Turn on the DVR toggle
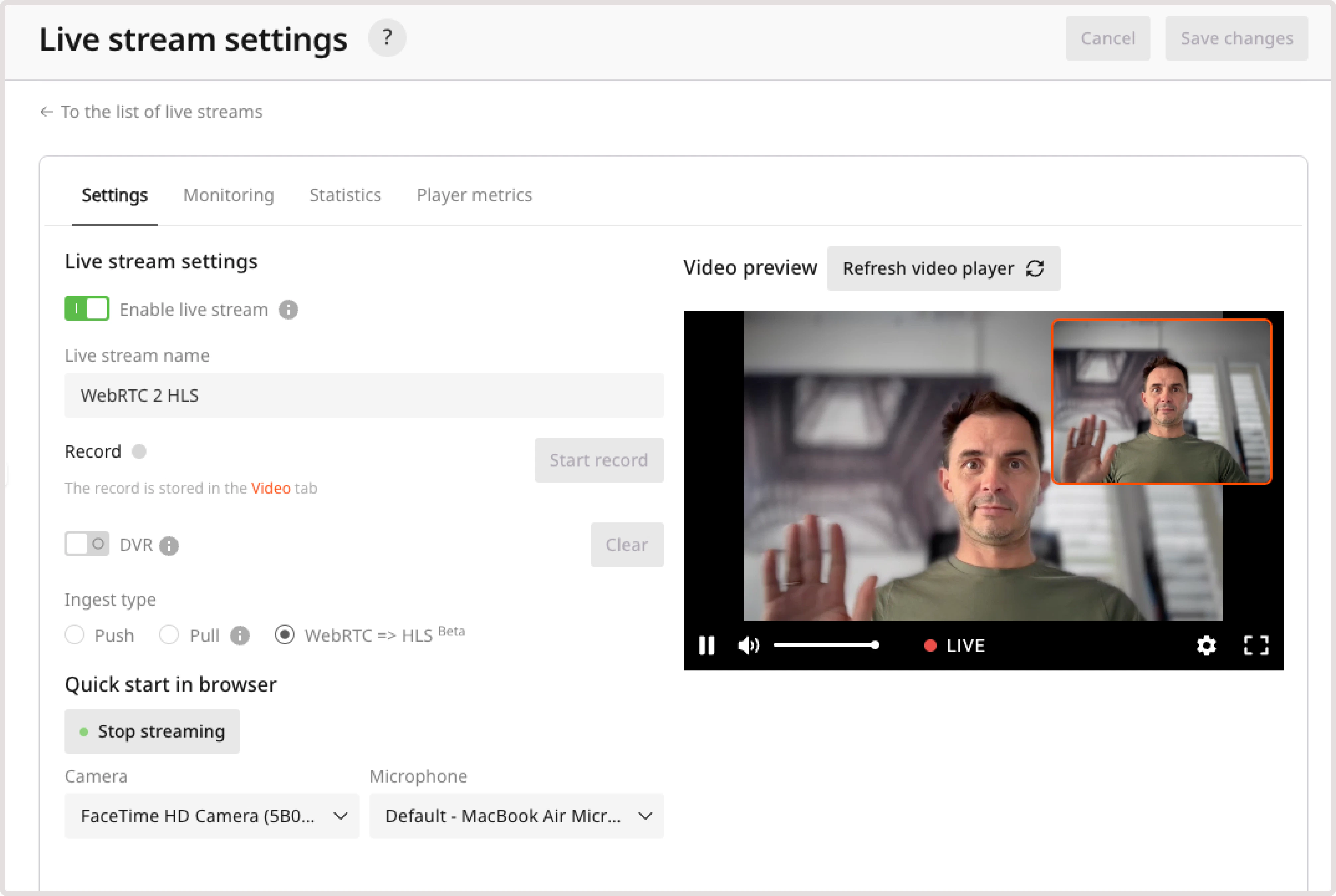The height and width of the screenshot is (896, 1336). pyautogui.click(x=86, y=544)
